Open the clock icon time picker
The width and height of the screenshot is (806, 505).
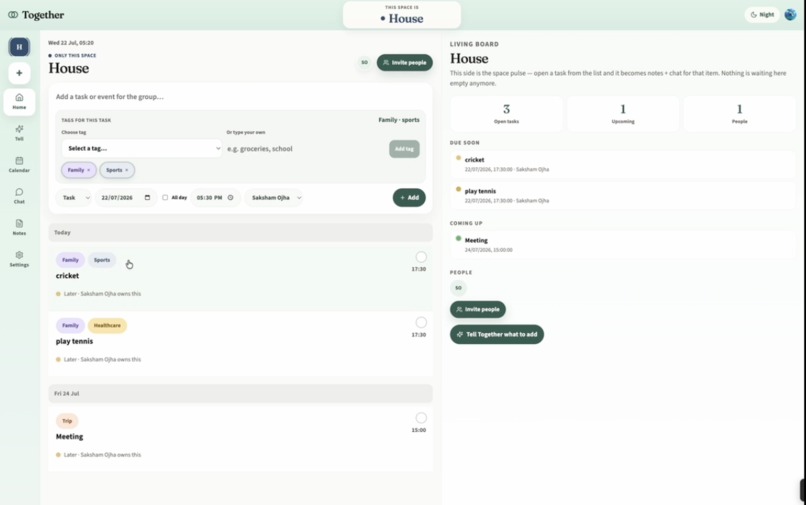[230, 197]
